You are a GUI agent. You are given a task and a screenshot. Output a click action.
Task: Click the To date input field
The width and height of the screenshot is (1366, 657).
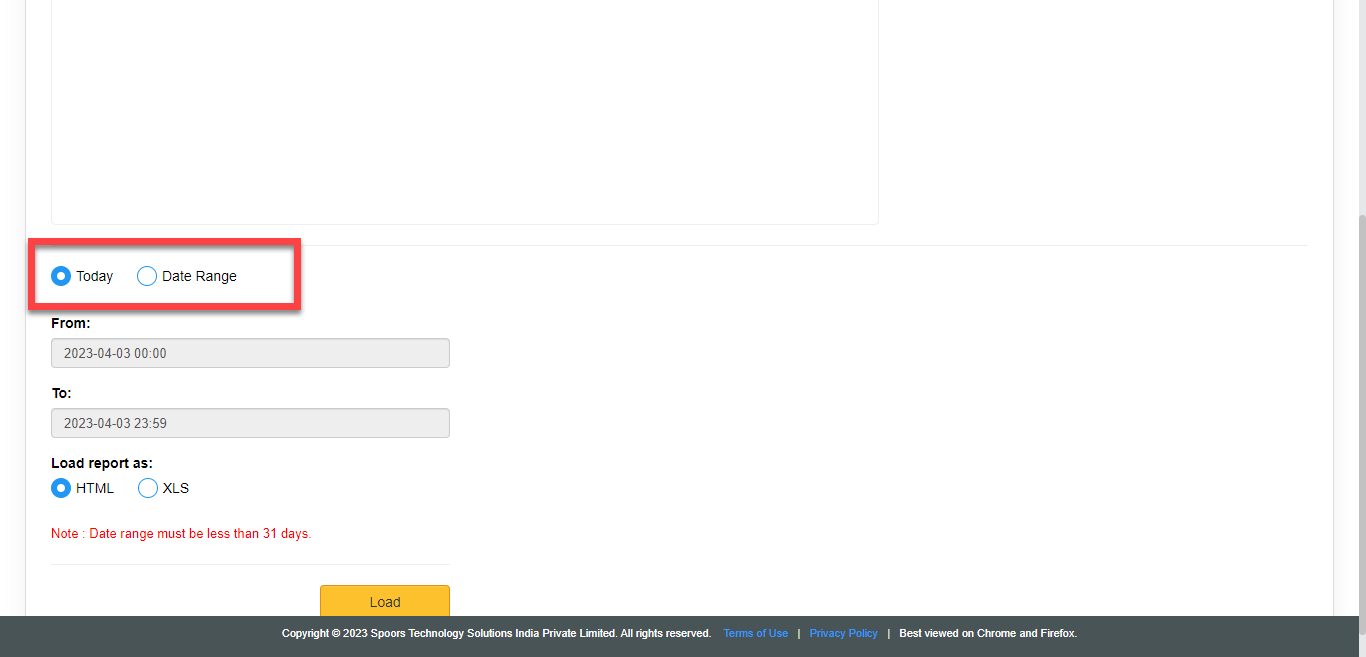tap(250, 423)
